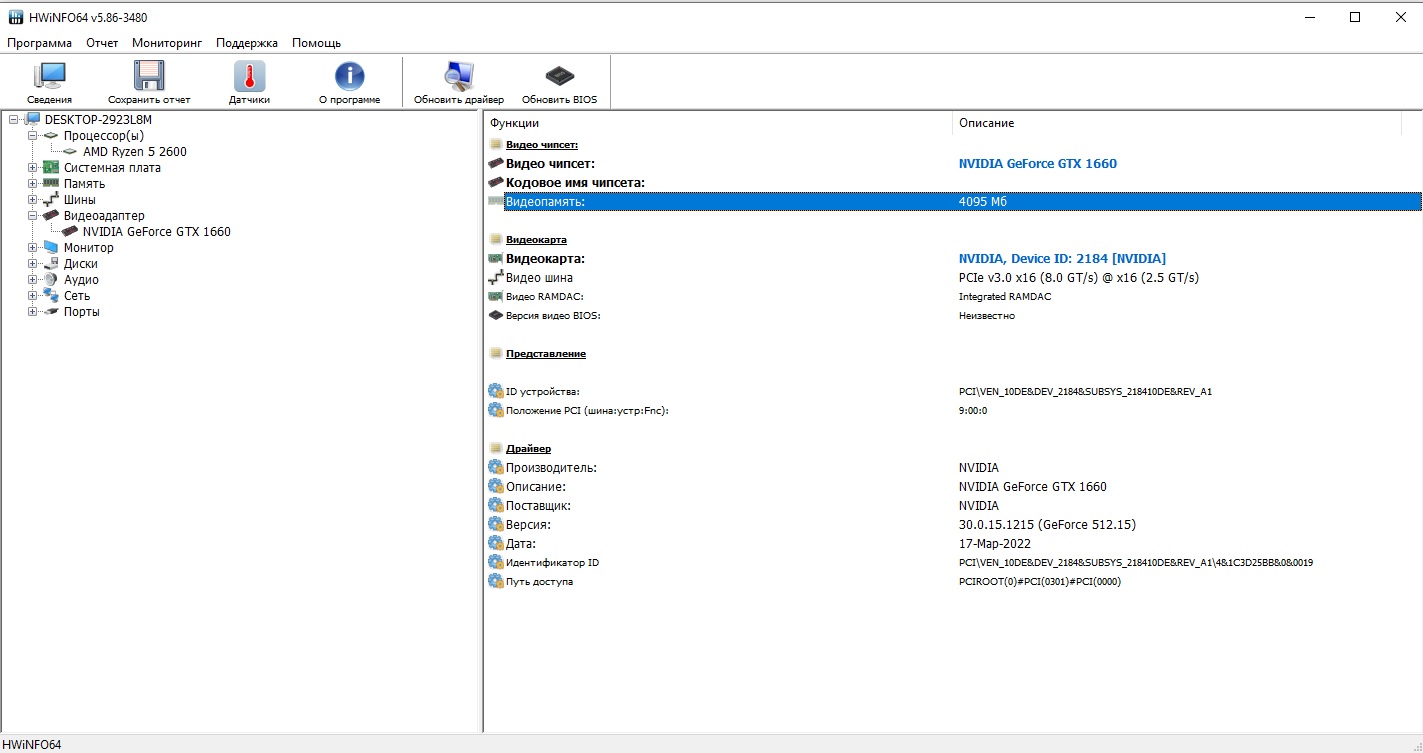Open the Помощь menu
1423x753 pixels.
tap(316, 43)
